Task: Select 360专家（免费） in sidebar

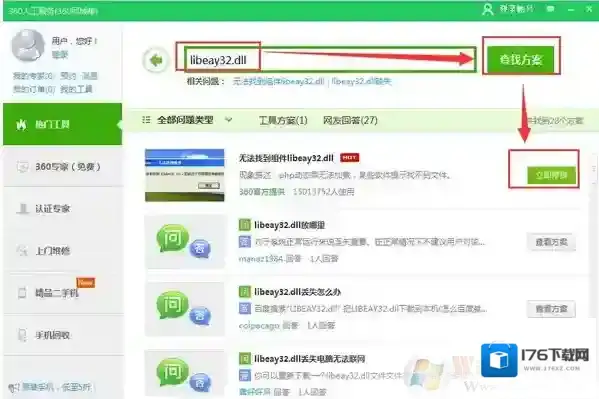Action: click(62, 167)
